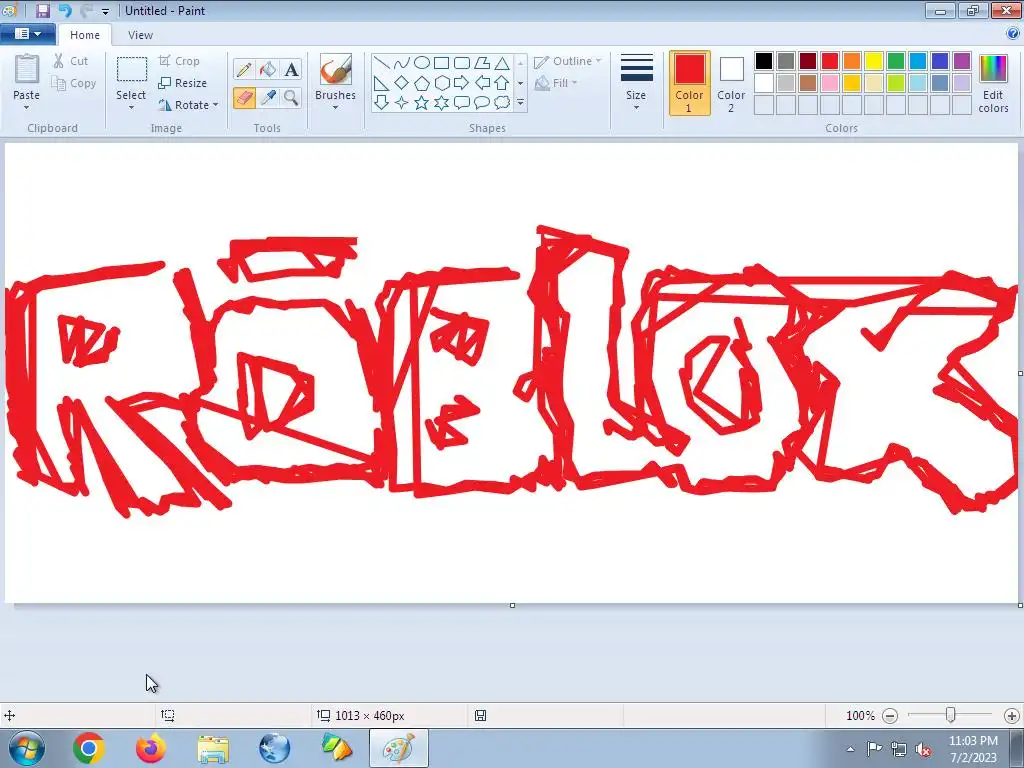Image resolution: width=1024 pixels, height=768 pixels.
Task: Pick the yellow color swatch
Action: click(x=874, y=61)
